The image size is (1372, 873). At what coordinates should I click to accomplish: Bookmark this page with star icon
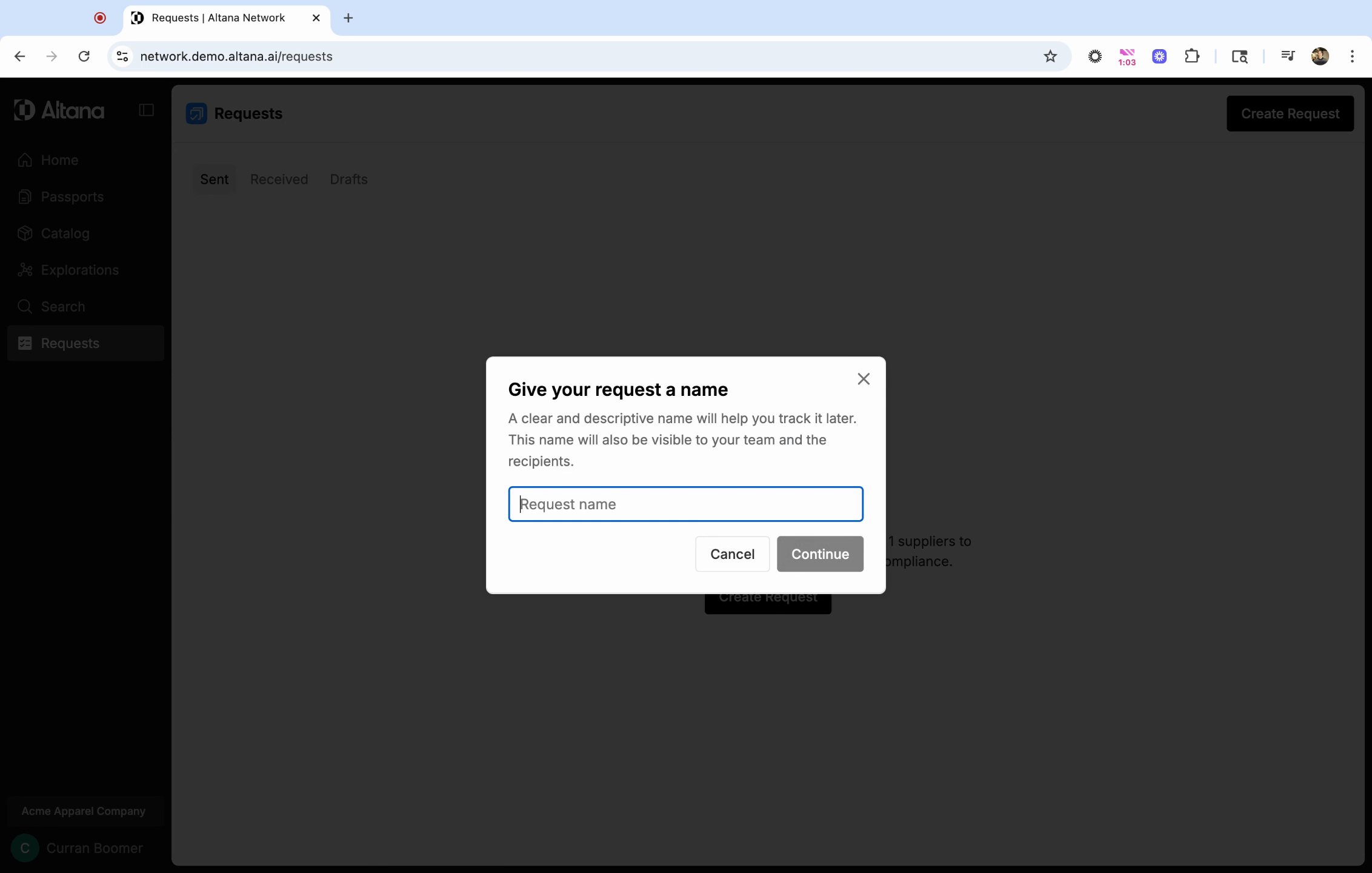click(1050, 56)
